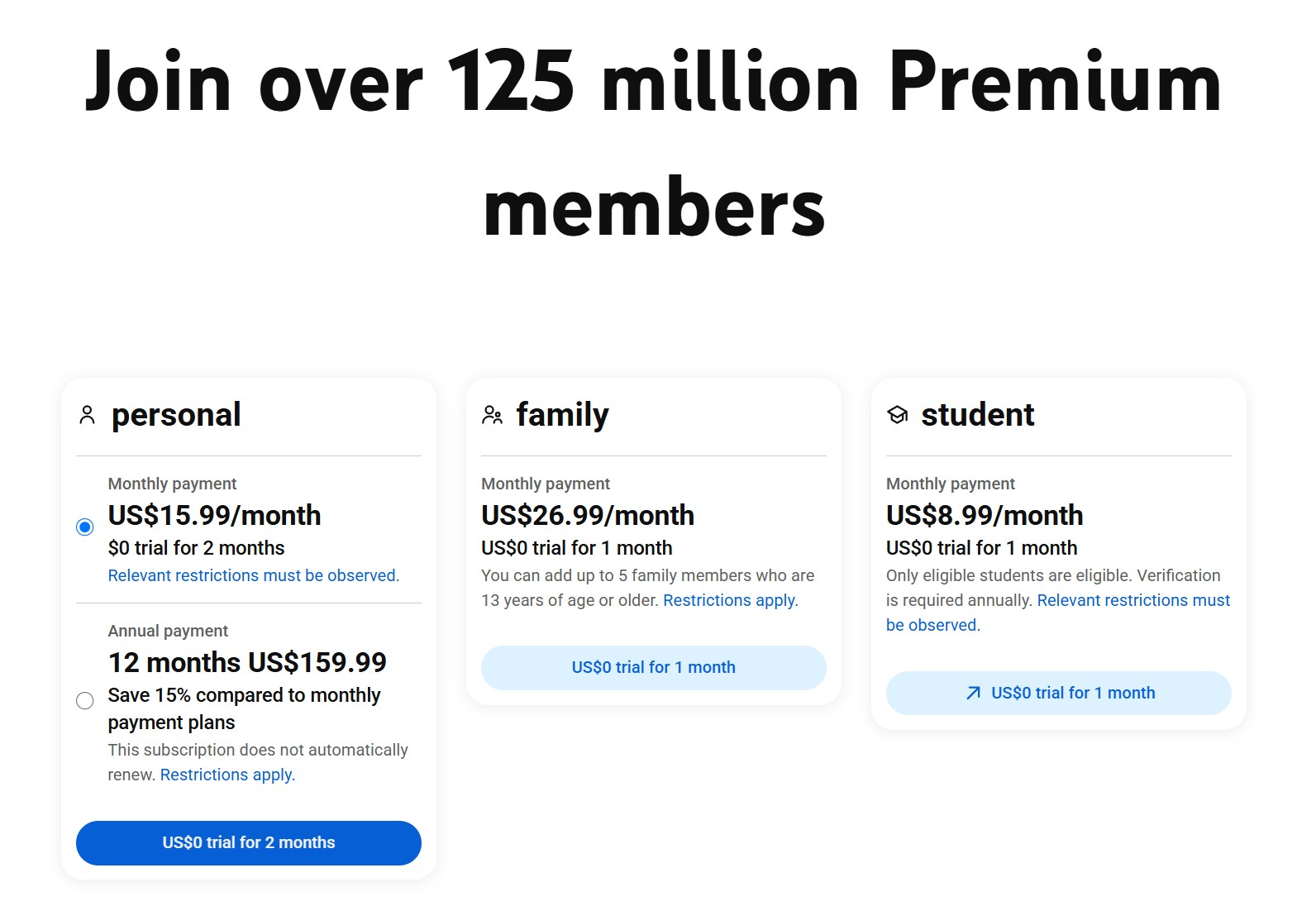
Task: Click the '12 months US$159.99' annual price
Action: tap(247, 663)
